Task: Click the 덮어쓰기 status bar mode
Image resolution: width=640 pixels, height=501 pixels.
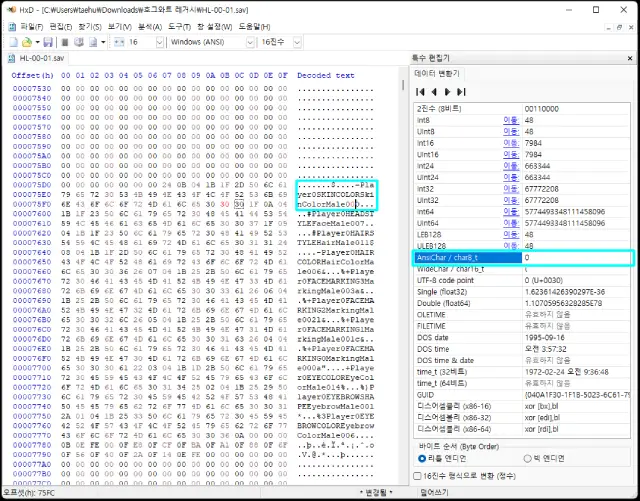Action: pyautogui.click(x=434, y=493)
